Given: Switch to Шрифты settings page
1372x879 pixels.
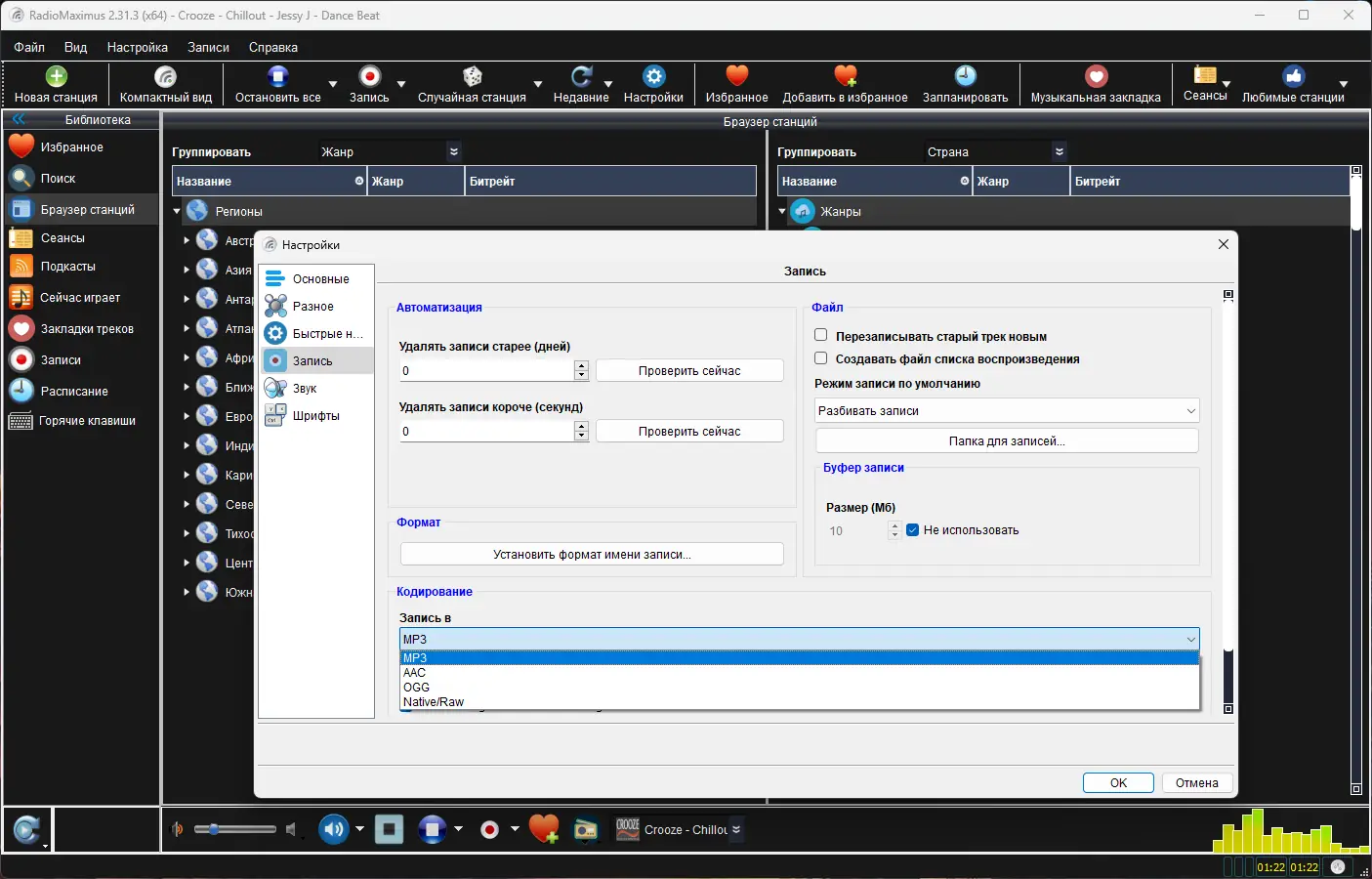Looking at the screenshot, I should 316,416.
